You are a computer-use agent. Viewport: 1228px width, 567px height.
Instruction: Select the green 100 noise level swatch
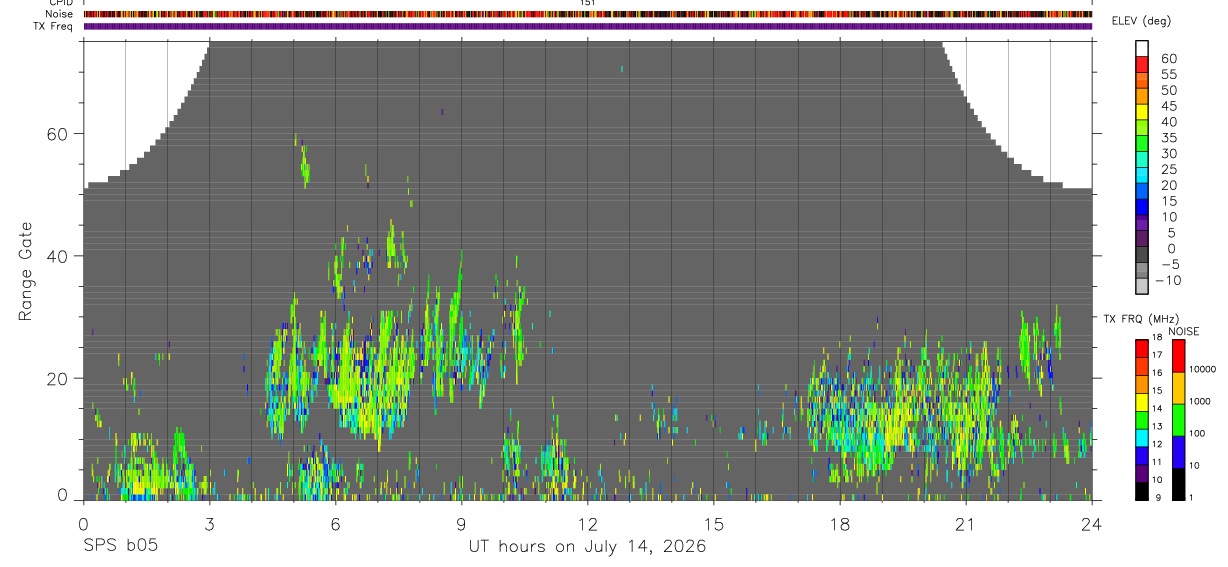coord(1179,420)
